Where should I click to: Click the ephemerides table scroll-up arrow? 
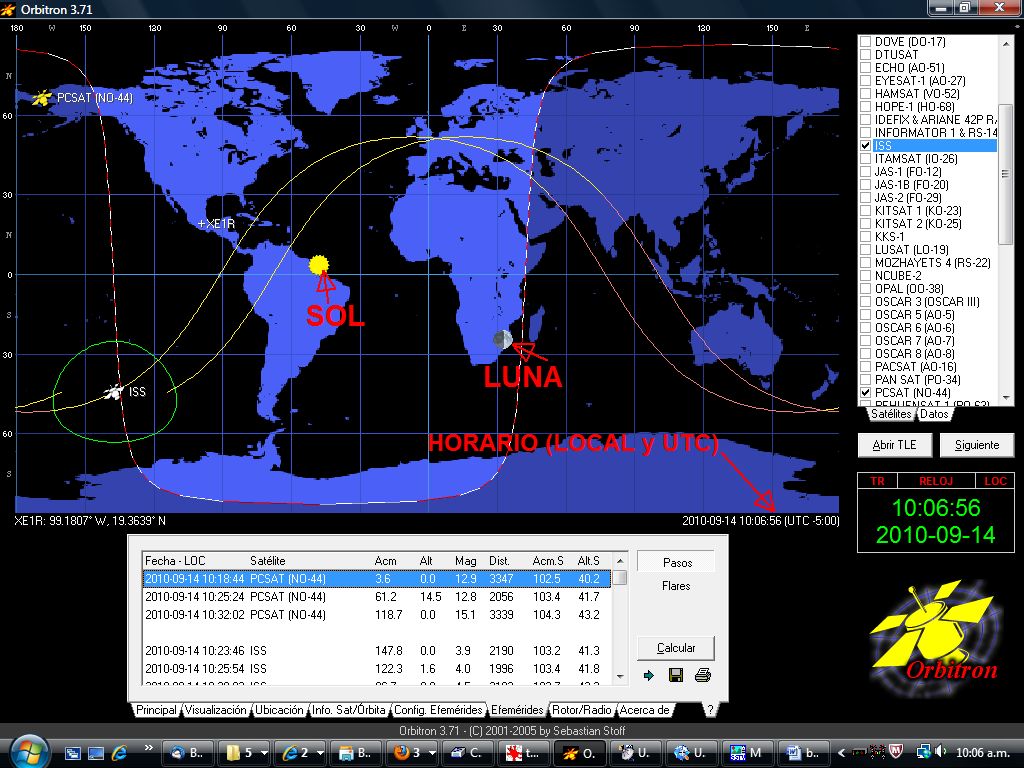click(620, 560)
